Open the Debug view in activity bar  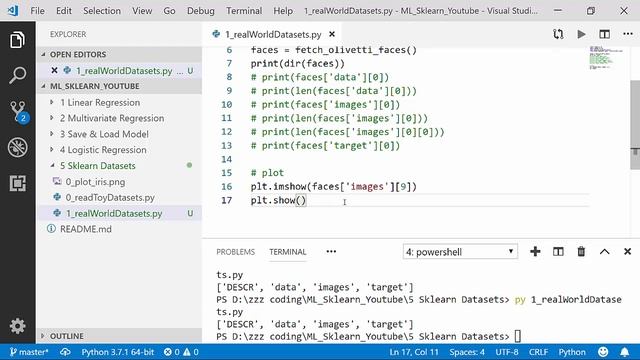18,147
